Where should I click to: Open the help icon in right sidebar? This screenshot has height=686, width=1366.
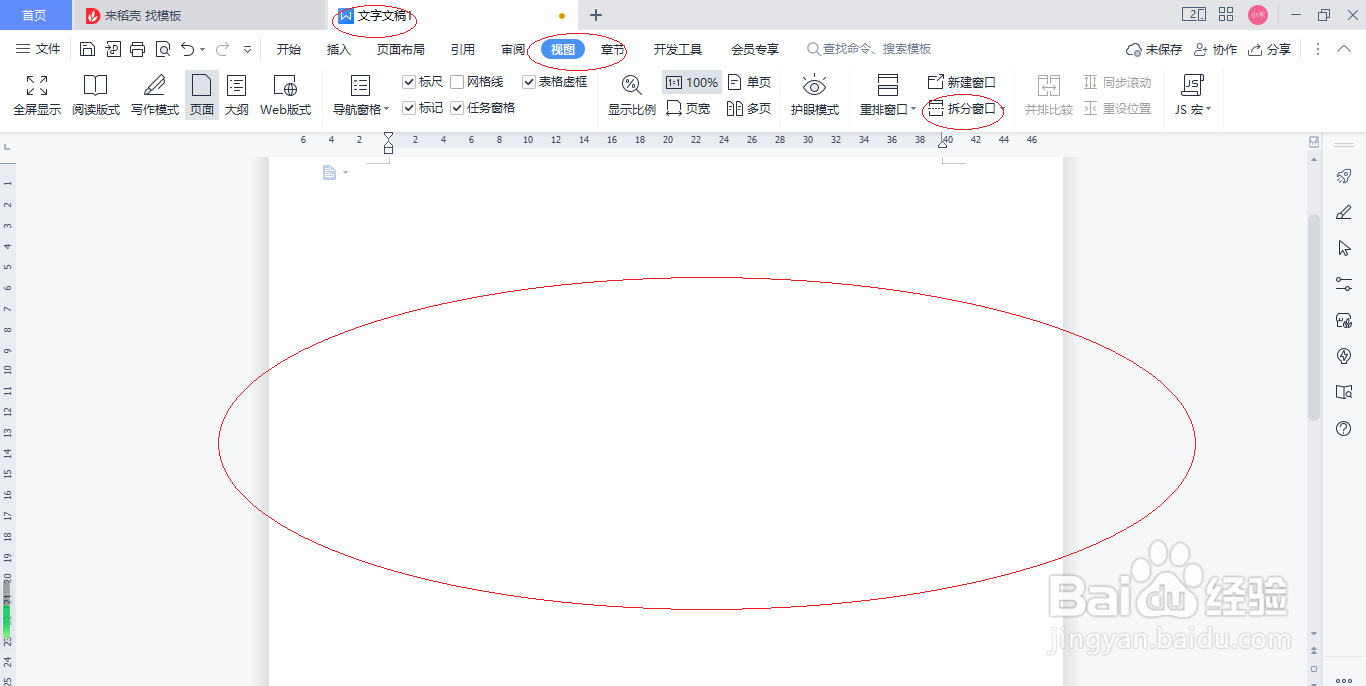(x=1344, y=428)
